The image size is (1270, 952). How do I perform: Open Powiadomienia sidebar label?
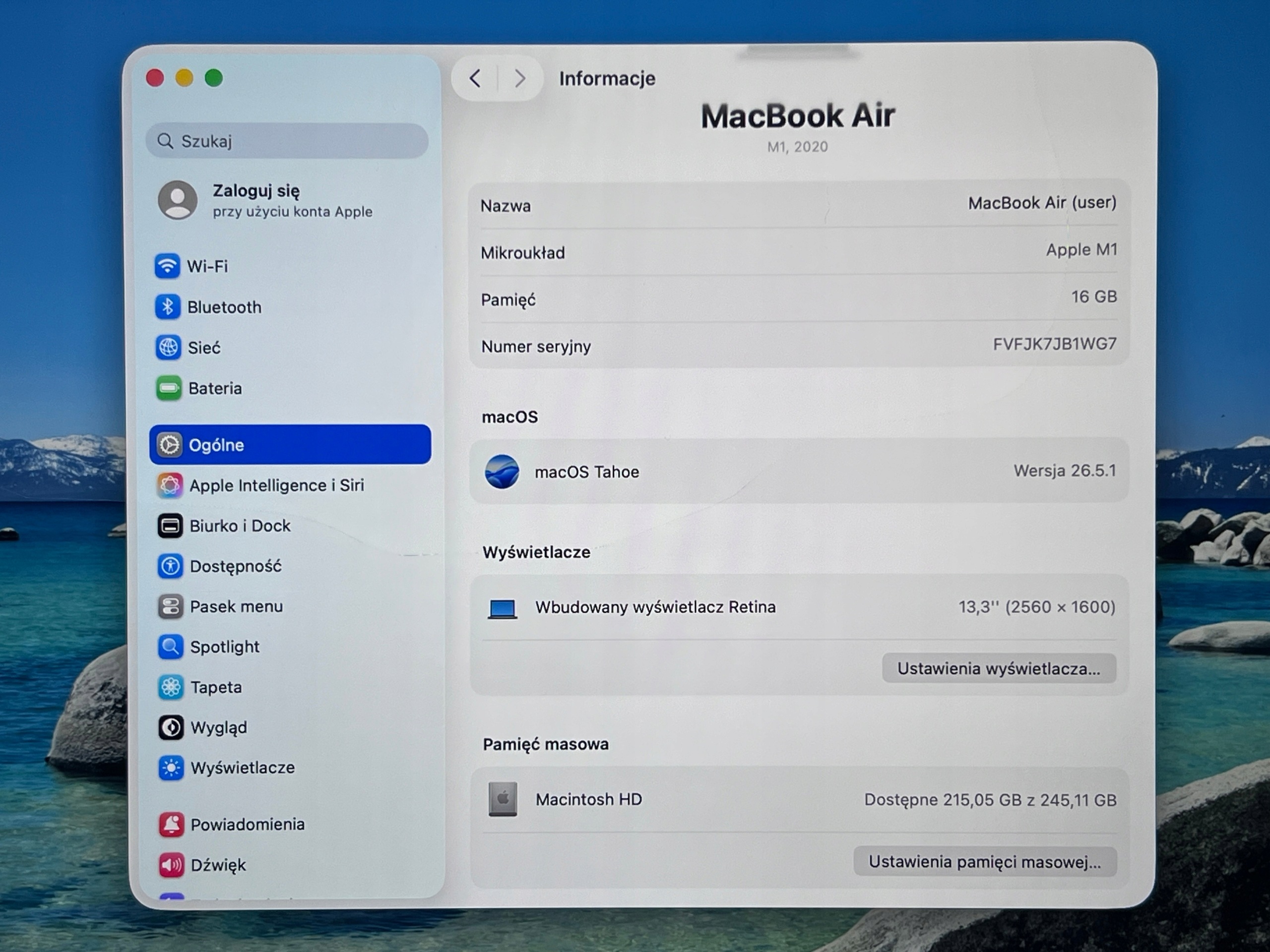pyautogui.click(x=248, y=825)
